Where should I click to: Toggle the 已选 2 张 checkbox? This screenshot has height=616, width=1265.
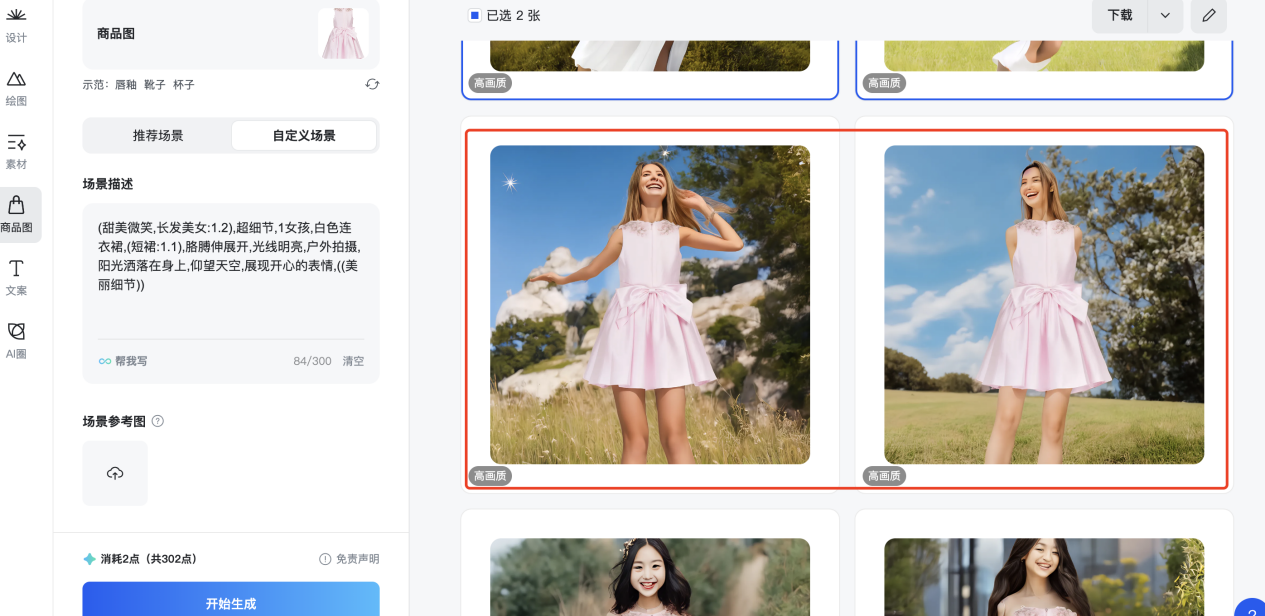point(474,15)
